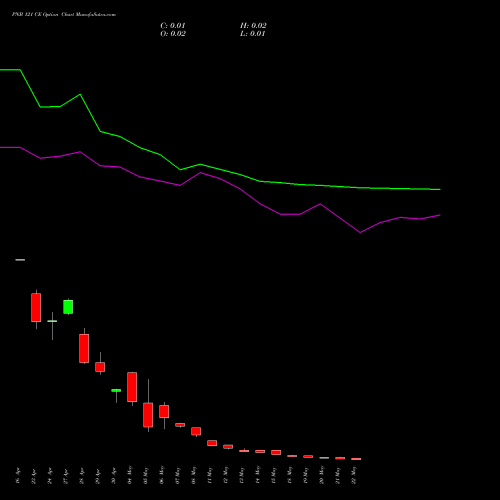This screenshot has width=500, height=500.
Task: Select the 04 May date label
Action: (x=130, y=475)
